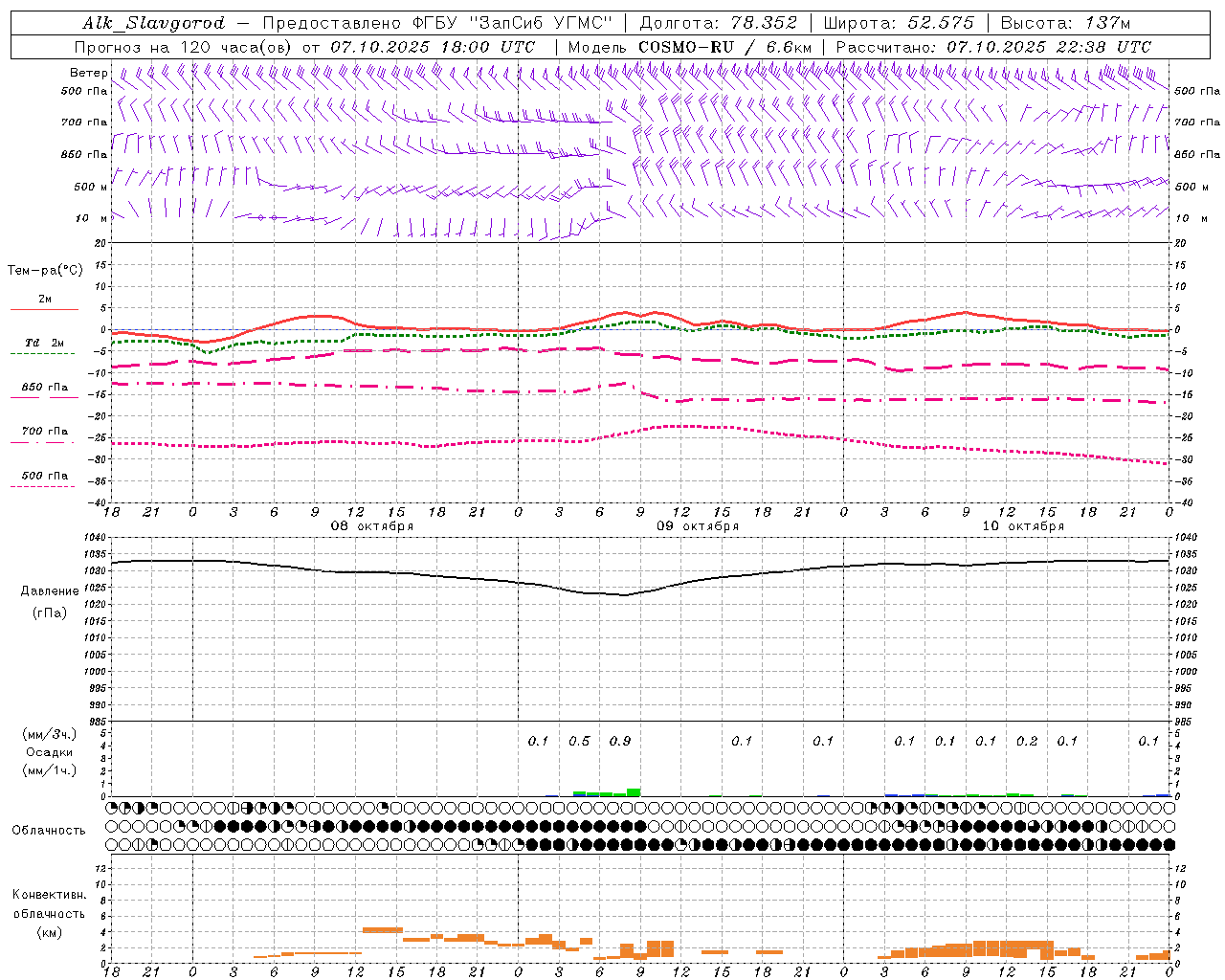This screenshot has width=1225, height=980.
Task: Click the "Высота: 137м" elevation value
Action: pos(1065,23)
